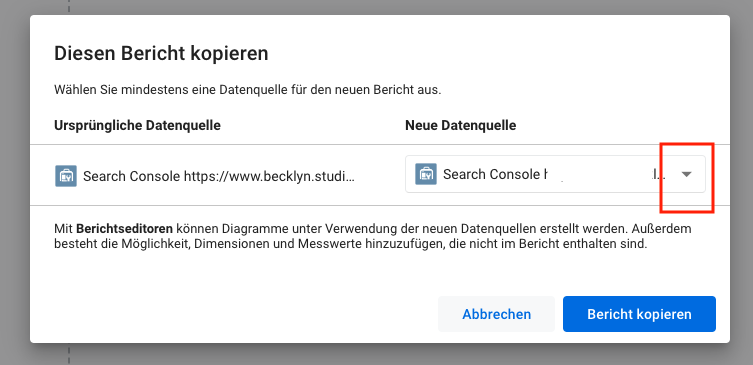The image size is (753, 365).
Task: Select the original source text 'Search Console https://www.becklyn.studi…'
Action: [x=219, y=176]
